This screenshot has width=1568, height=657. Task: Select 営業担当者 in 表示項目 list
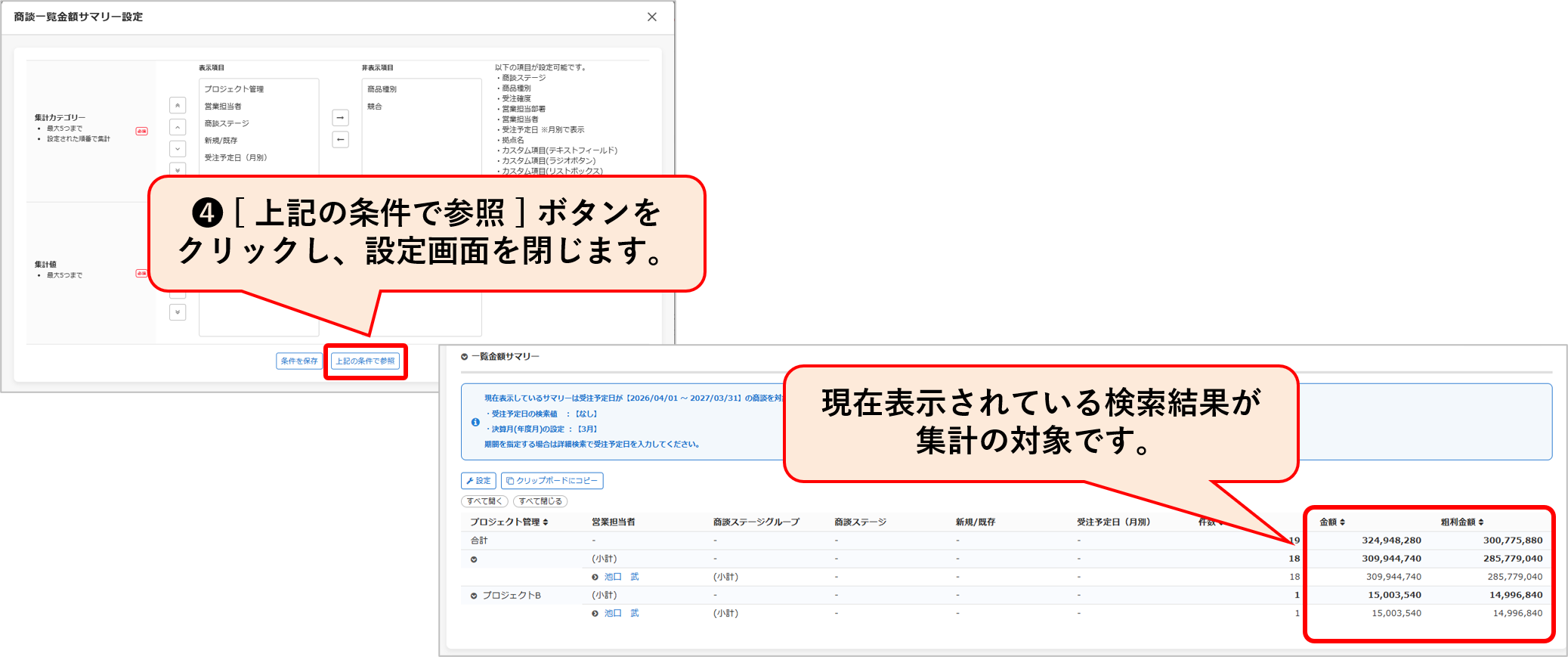(223, 107)
